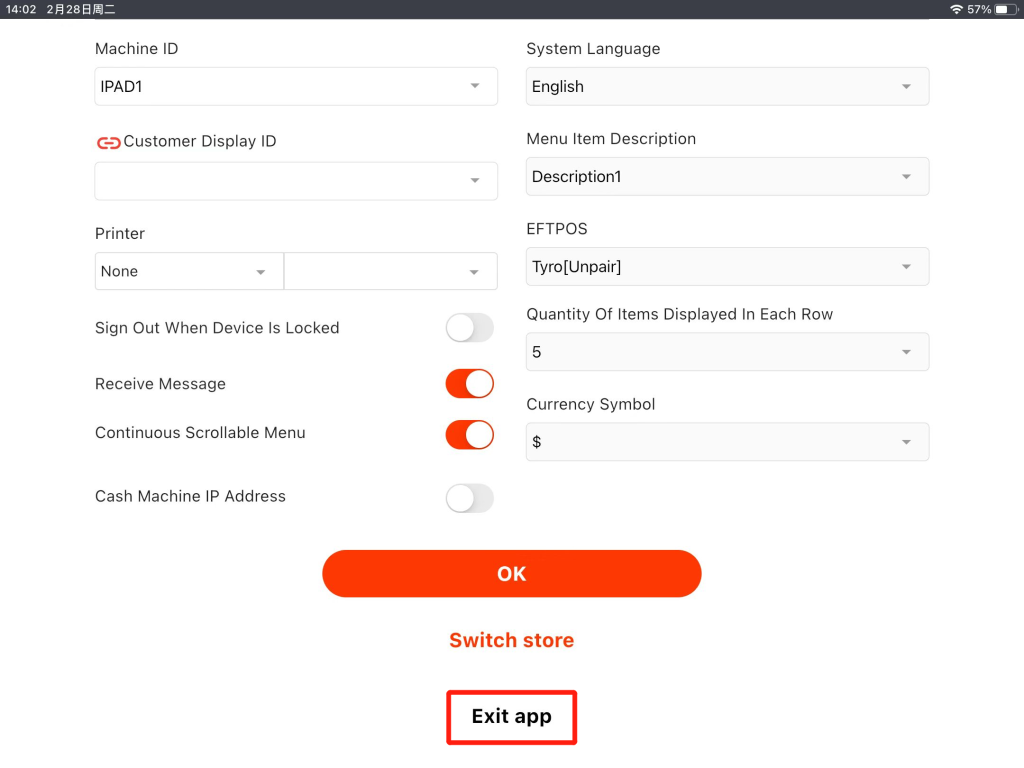Screen dimensions: 1024x768
Task: Turn off Continuous Scrollable Menu
Action: [469, 434]
